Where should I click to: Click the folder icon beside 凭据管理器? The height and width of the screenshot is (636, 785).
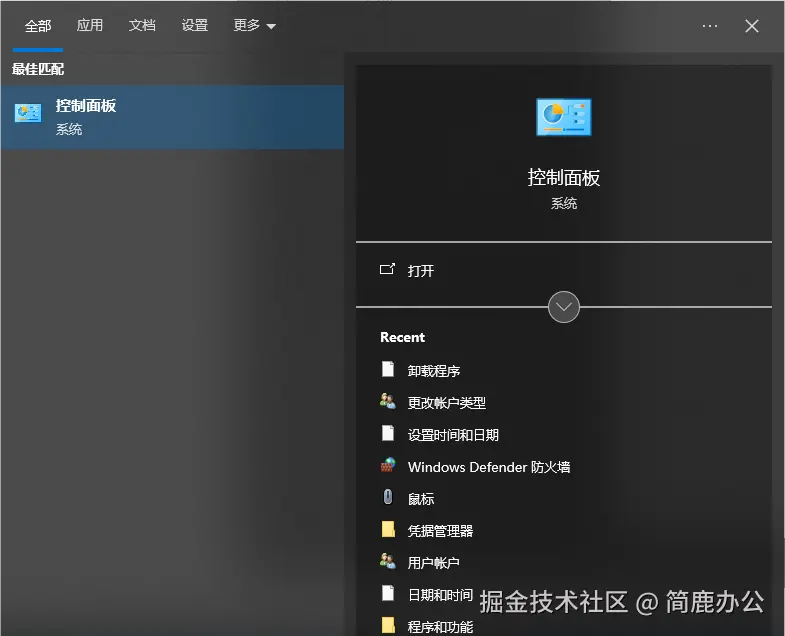coord(388,529)
